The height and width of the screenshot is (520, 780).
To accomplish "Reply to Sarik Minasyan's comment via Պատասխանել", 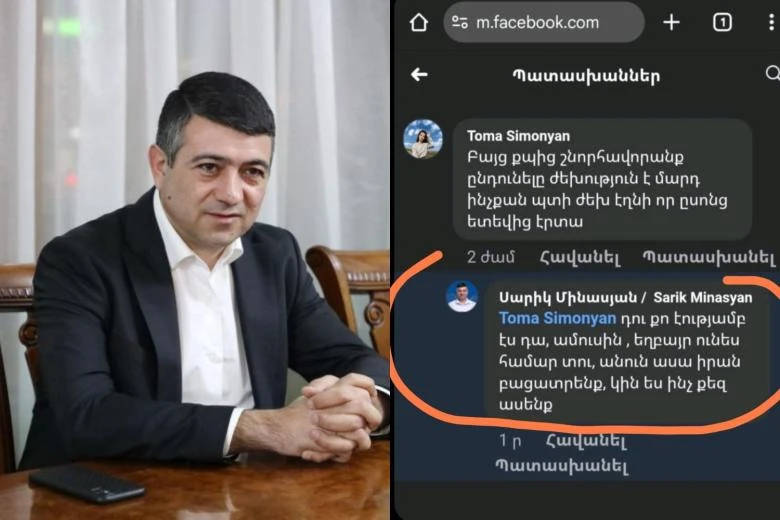I will click(562, 466).
